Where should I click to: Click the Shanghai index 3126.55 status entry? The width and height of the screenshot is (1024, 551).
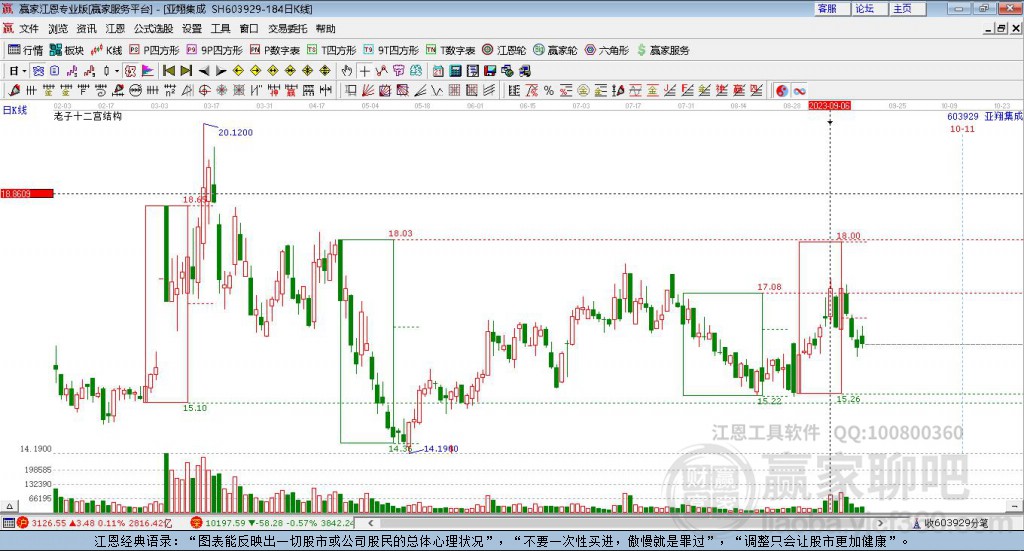(x=96, y=522)
